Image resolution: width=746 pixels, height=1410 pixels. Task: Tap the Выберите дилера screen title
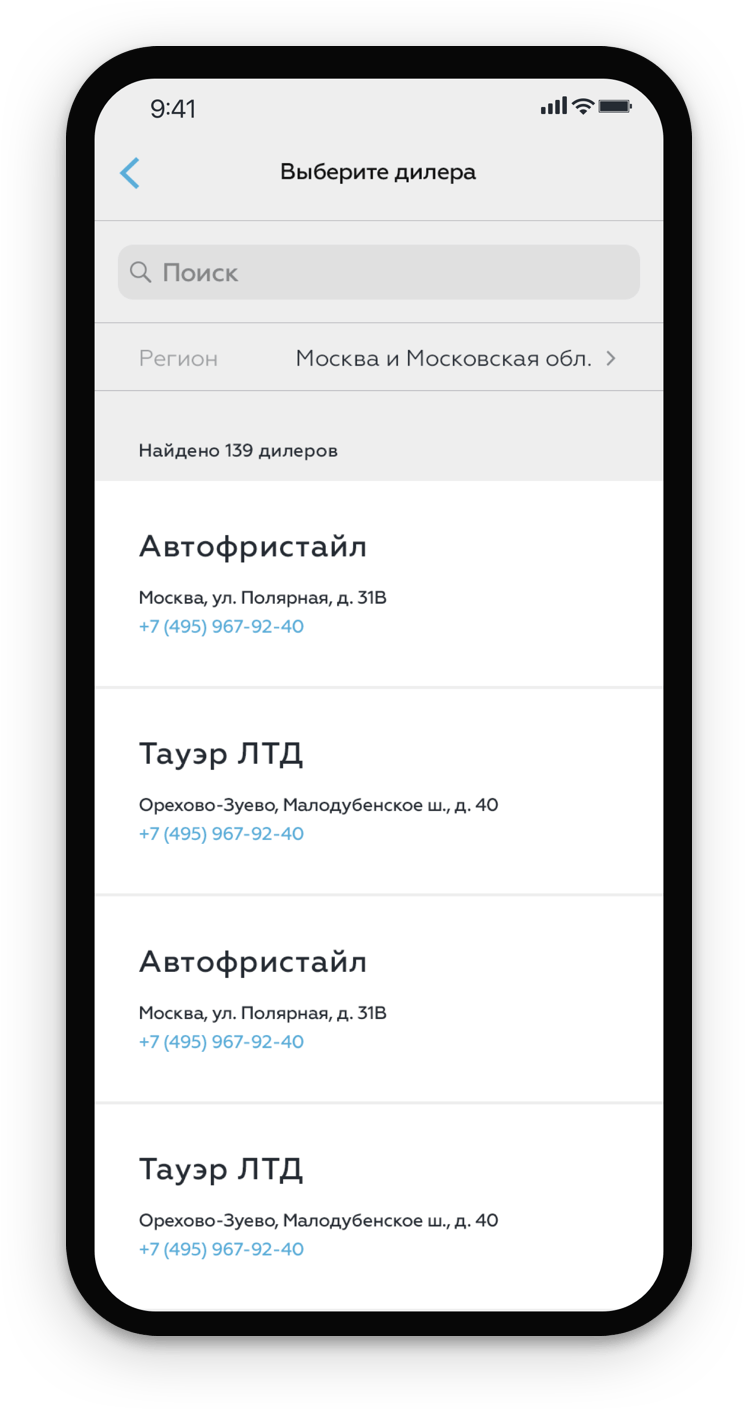pos(378,172)
